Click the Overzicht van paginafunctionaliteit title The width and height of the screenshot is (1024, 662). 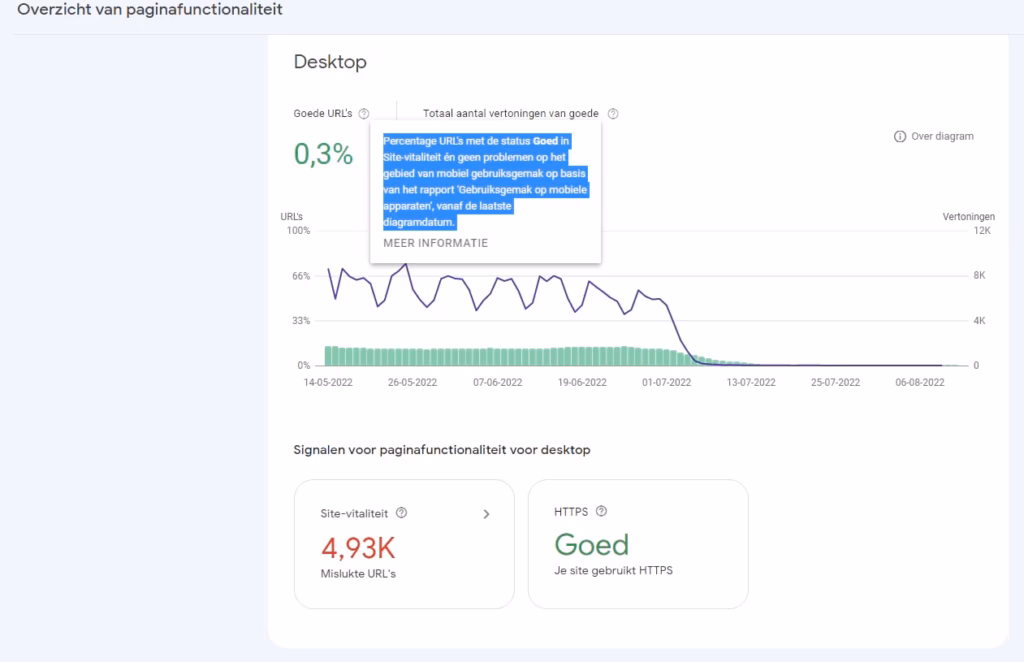148,9
